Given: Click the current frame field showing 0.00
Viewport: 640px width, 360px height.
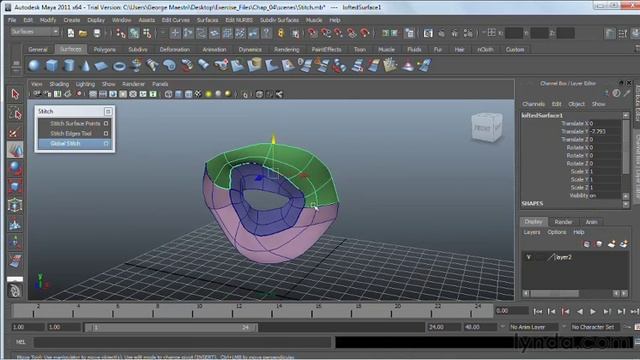Looking at the screenshot, I should [512, 311].
